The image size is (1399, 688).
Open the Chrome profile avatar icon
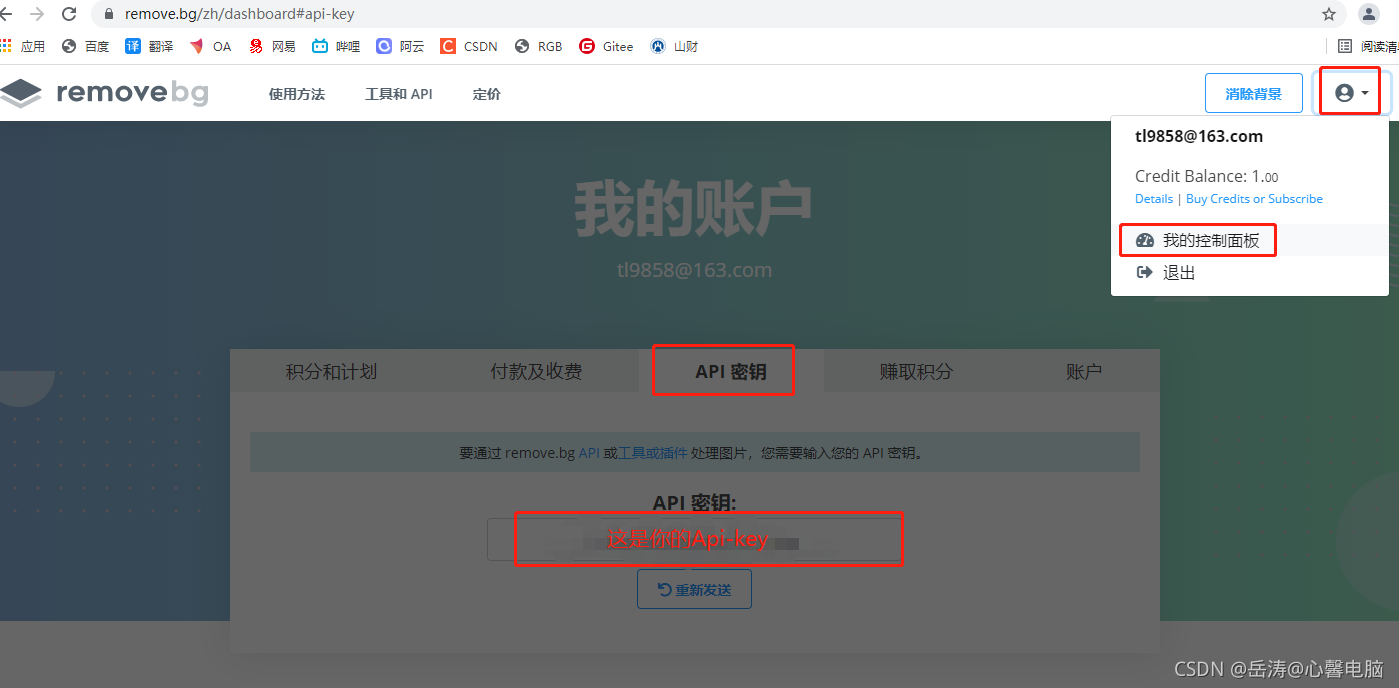coord(1369,14)
